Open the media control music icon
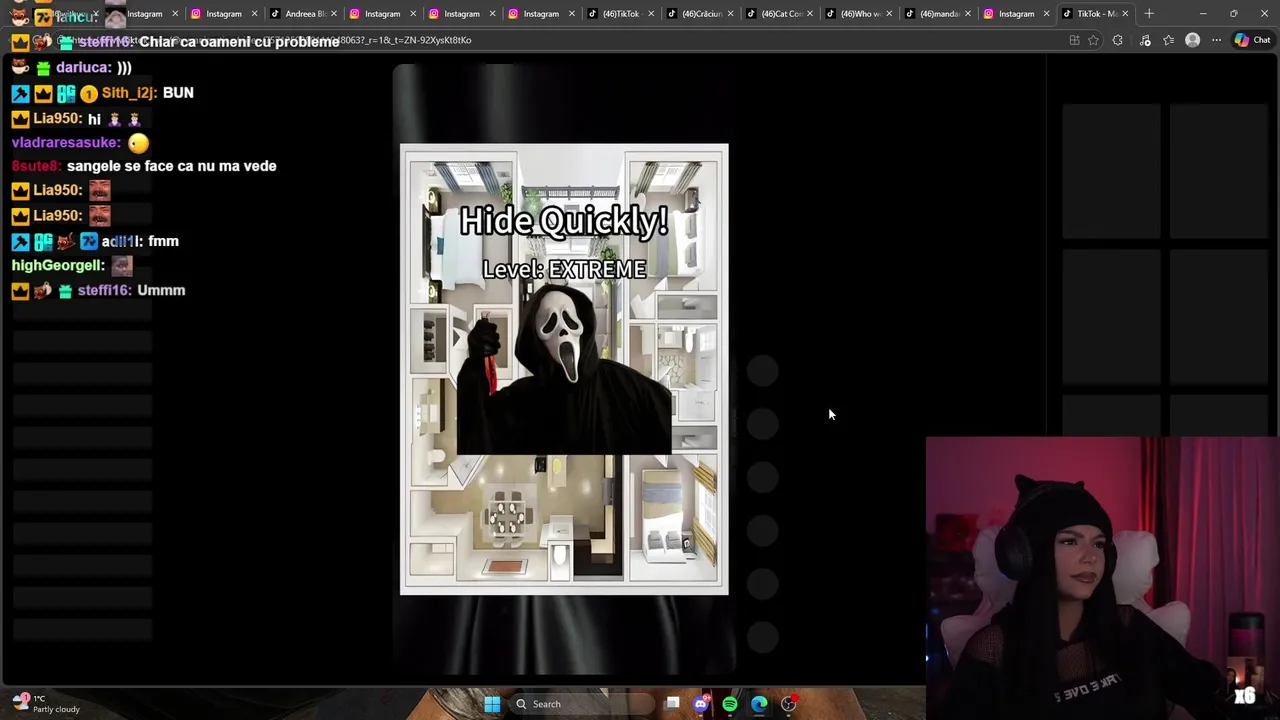Image resolution: width=1280 pixels, height=720 pixels. 1145,40
